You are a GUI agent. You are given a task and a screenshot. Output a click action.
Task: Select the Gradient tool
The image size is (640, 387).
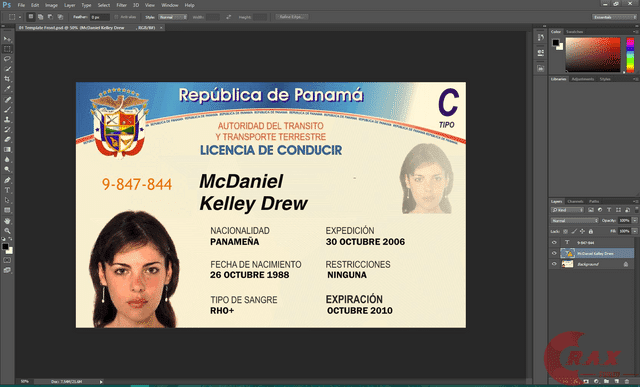click(x=7, y=149)
